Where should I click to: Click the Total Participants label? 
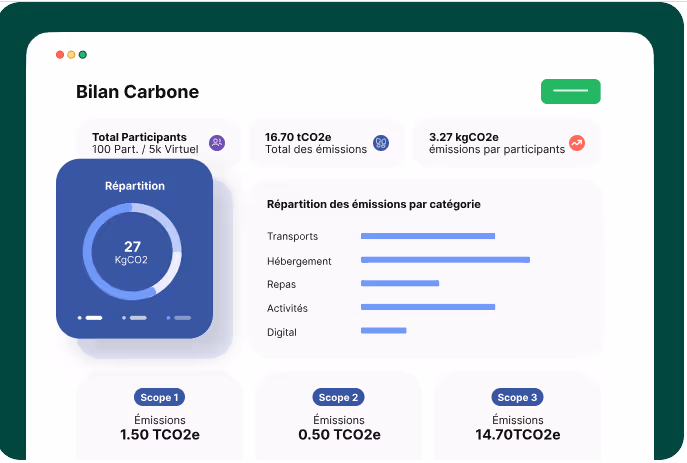tap(139, 137)
